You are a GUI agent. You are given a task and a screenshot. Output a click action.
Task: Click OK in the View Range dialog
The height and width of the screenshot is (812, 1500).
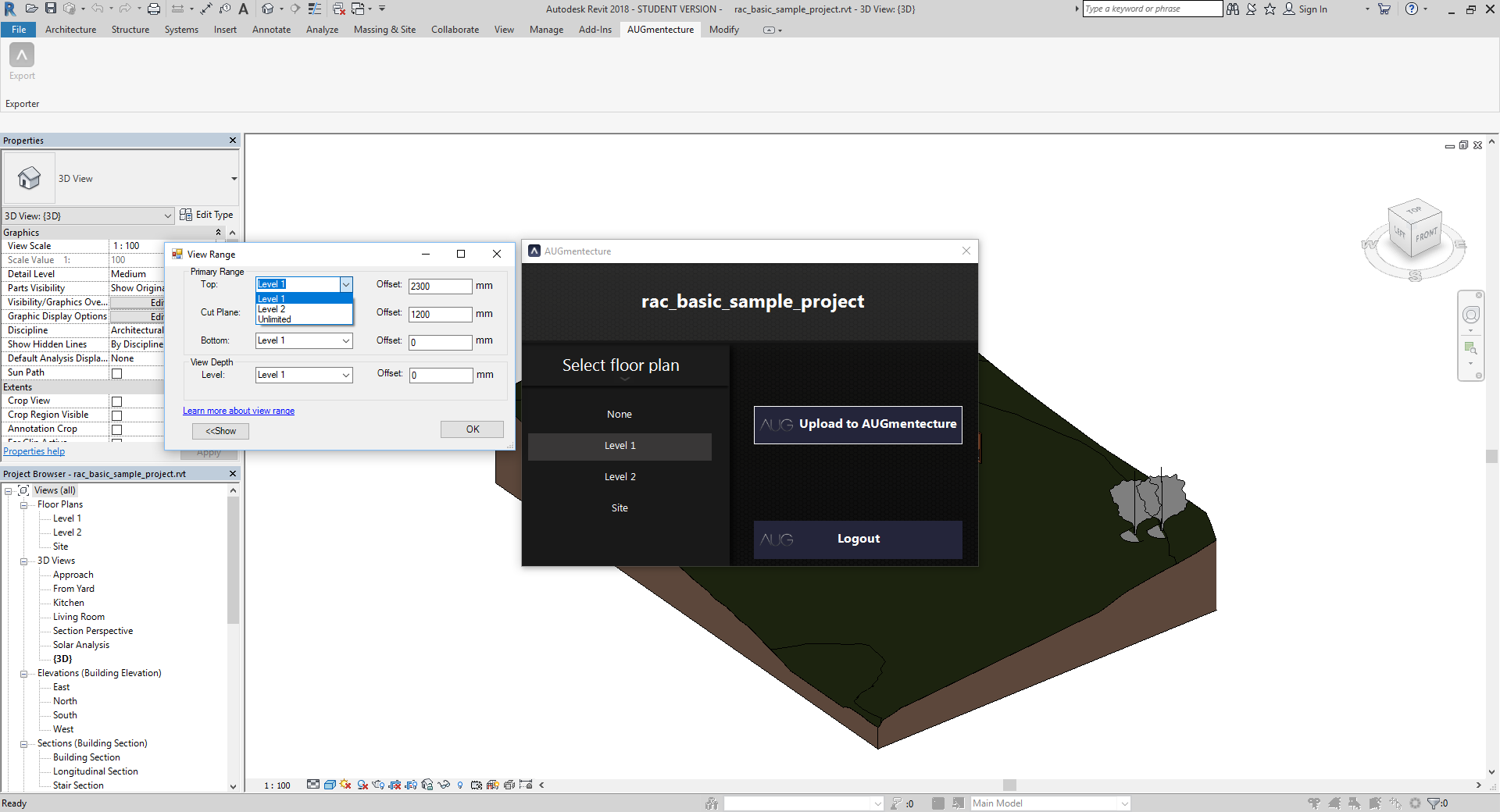click(473, 429)
